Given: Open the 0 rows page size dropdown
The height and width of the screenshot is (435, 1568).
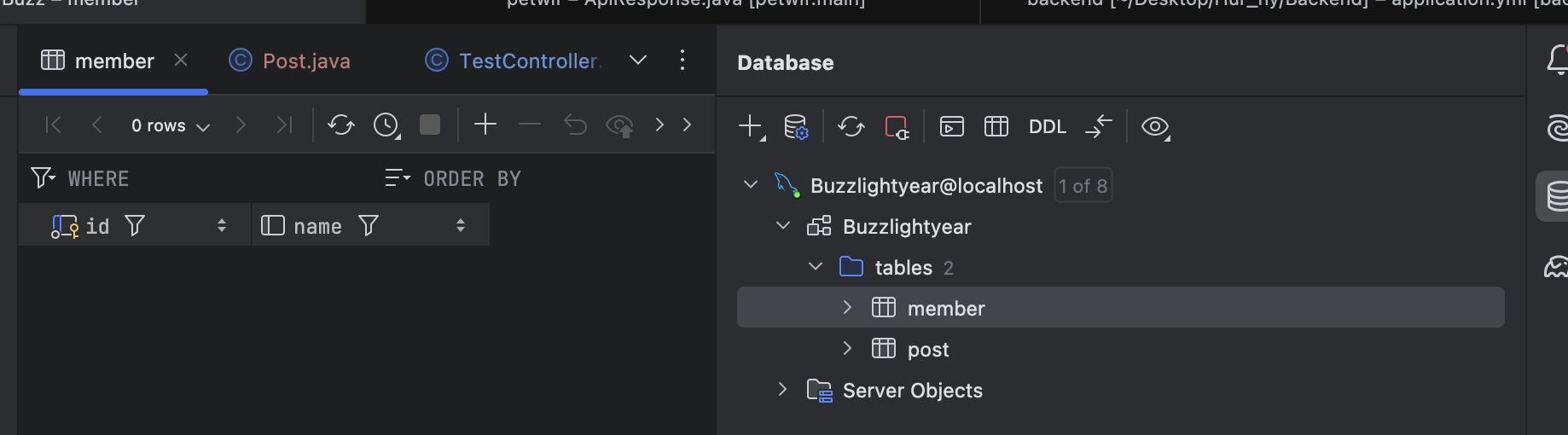Looking at the screenshot, I should [170, 126].
